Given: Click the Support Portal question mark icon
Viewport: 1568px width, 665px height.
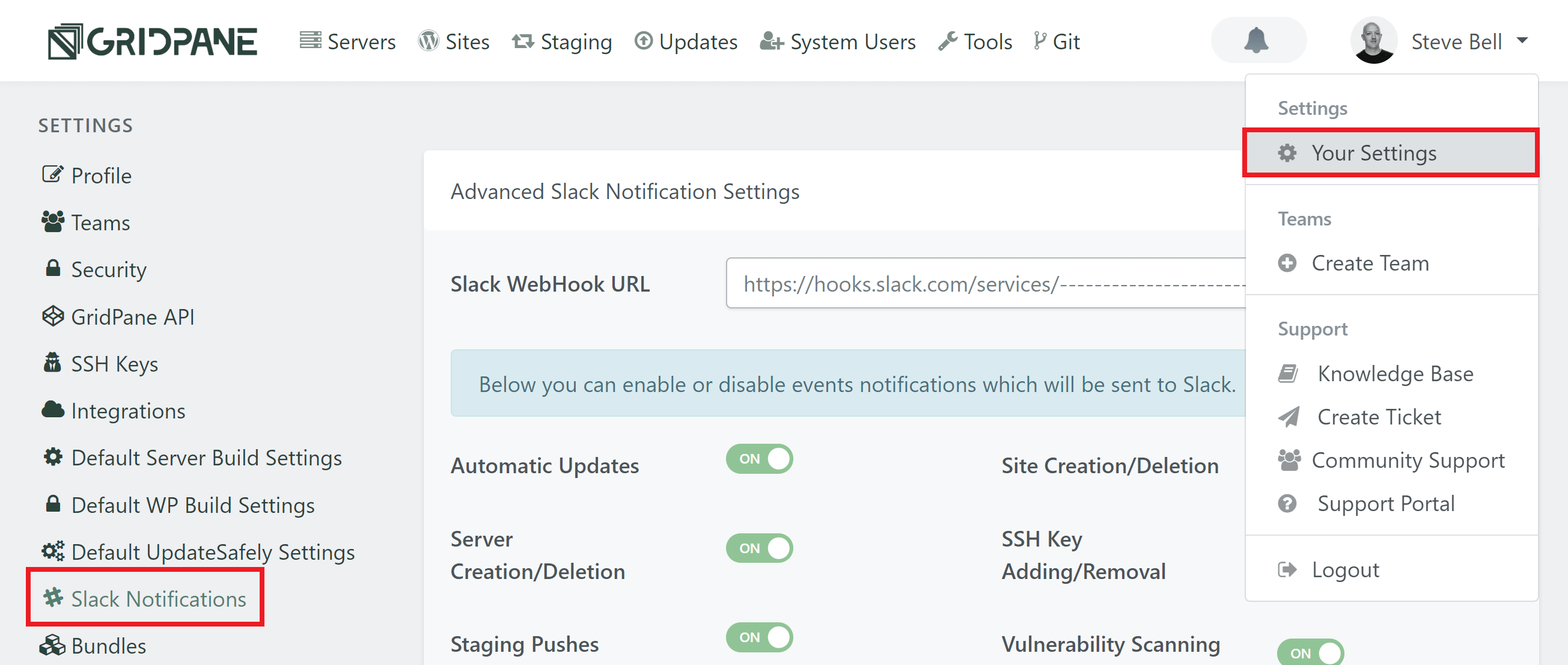Looking at the screenshot, I should (1287, 504).
